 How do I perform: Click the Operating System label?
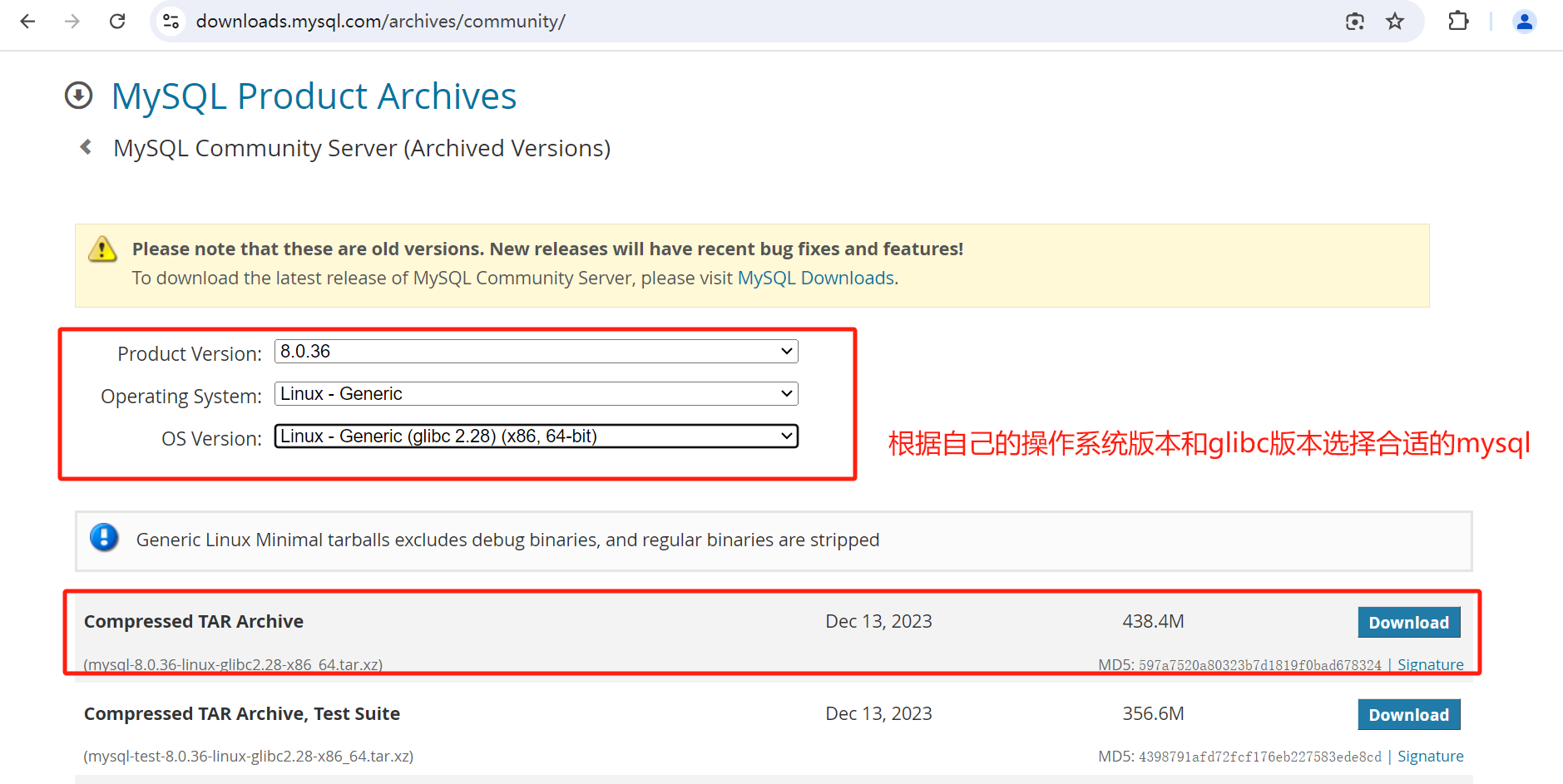click(x=181, y=397)
